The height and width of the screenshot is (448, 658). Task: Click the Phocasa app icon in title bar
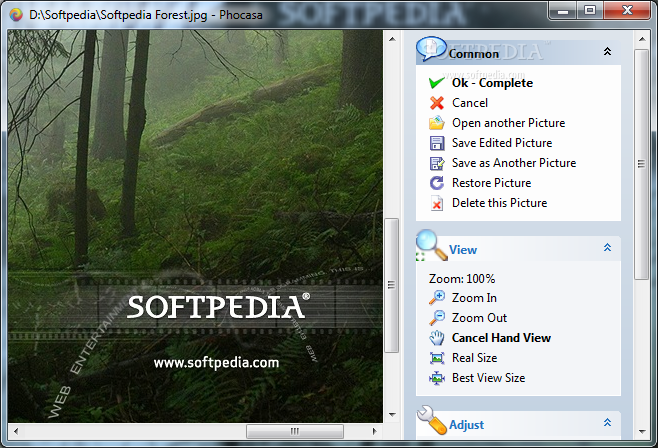coord(16,15)
